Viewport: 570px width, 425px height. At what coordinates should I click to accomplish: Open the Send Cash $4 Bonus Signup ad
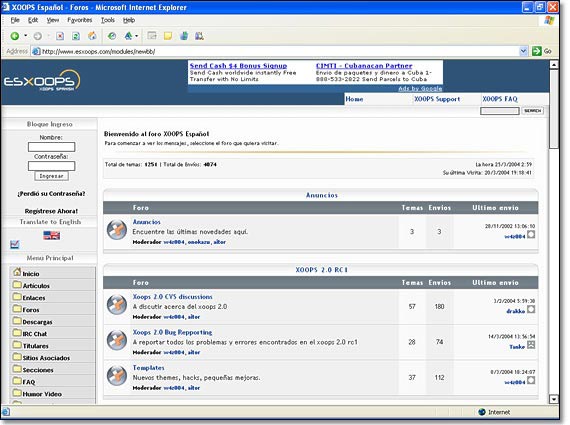[x=238, y=66]
